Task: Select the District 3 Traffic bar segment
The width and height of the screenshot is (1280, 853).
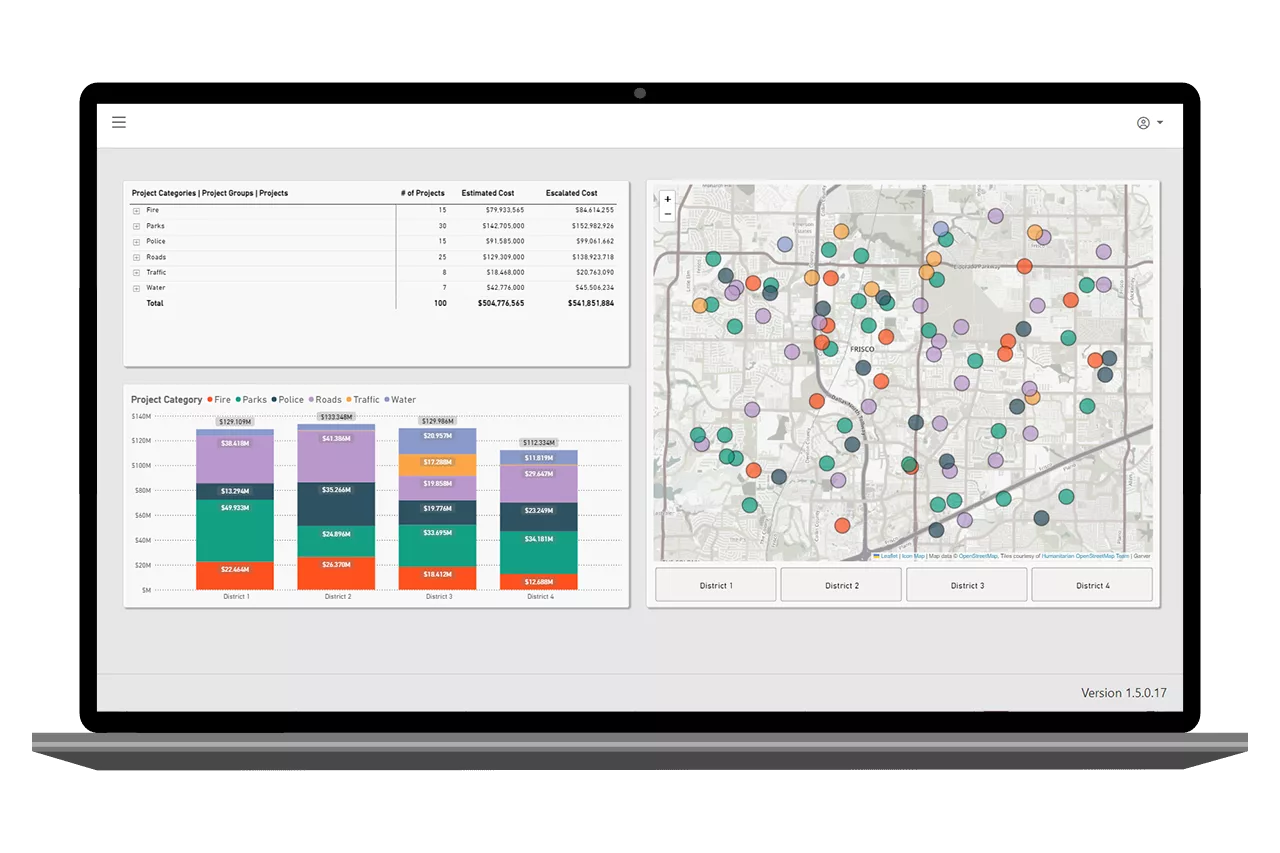Action: tap(437, 464)
